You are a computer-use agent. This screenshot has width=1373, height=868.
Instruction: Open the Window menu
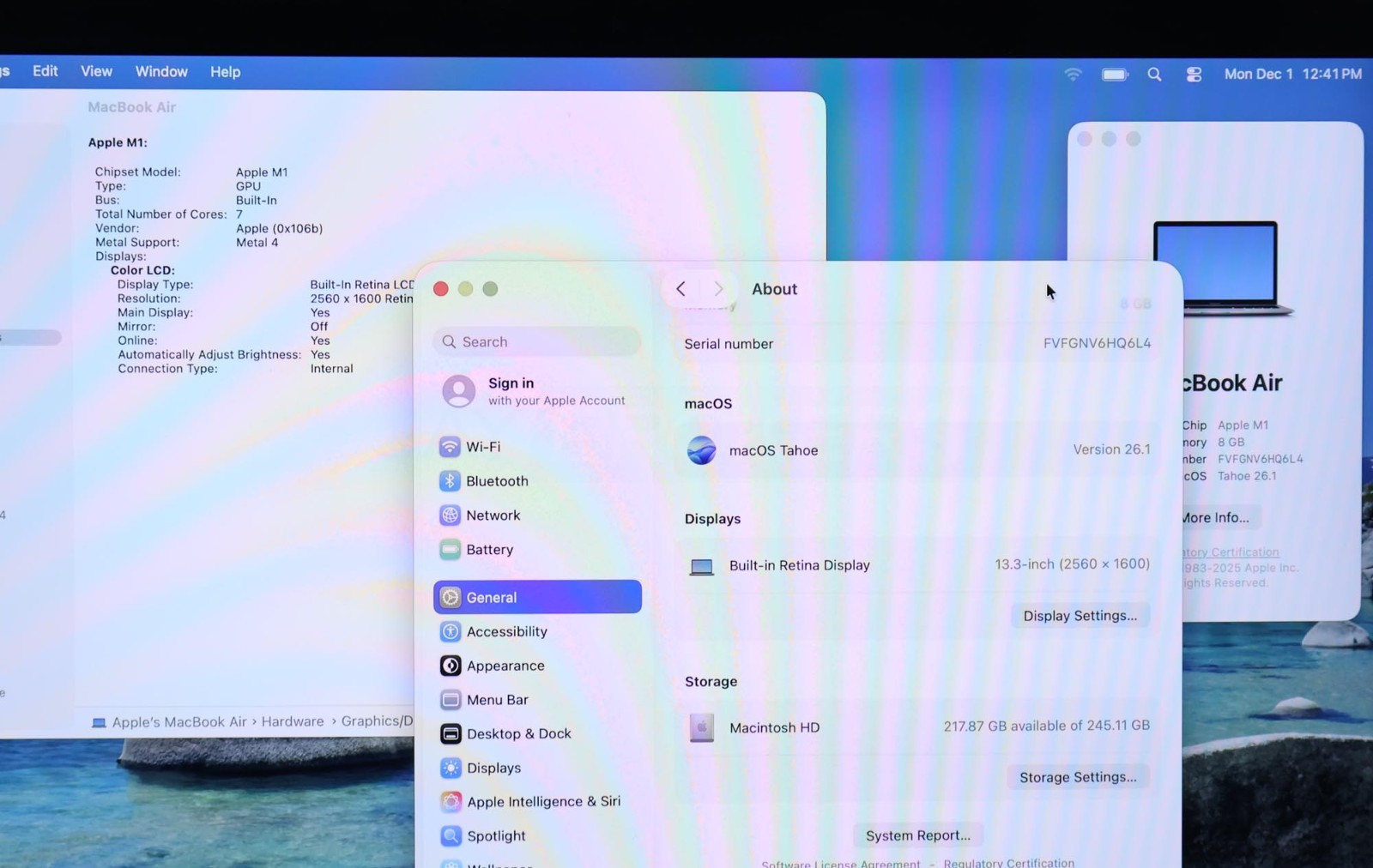point(161,72)
